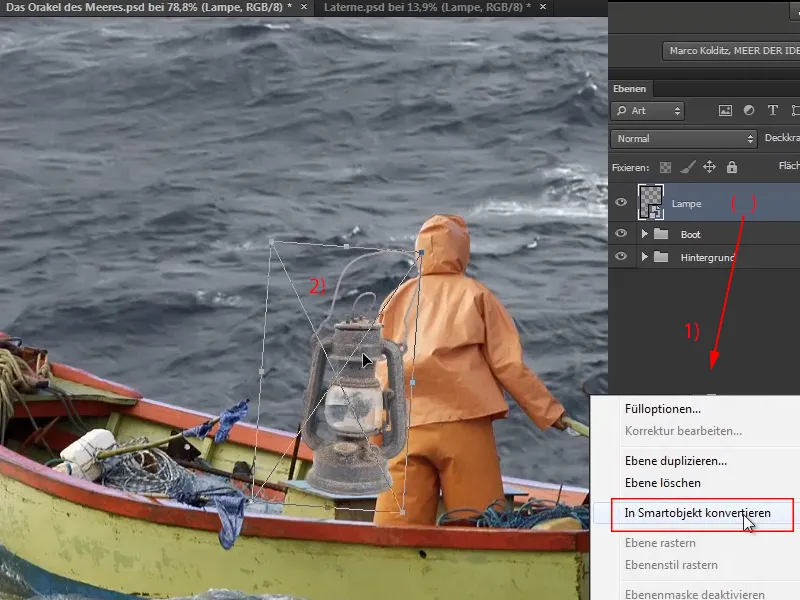
Task: Click the left-middle transform handle
Action: coord(262,372)
